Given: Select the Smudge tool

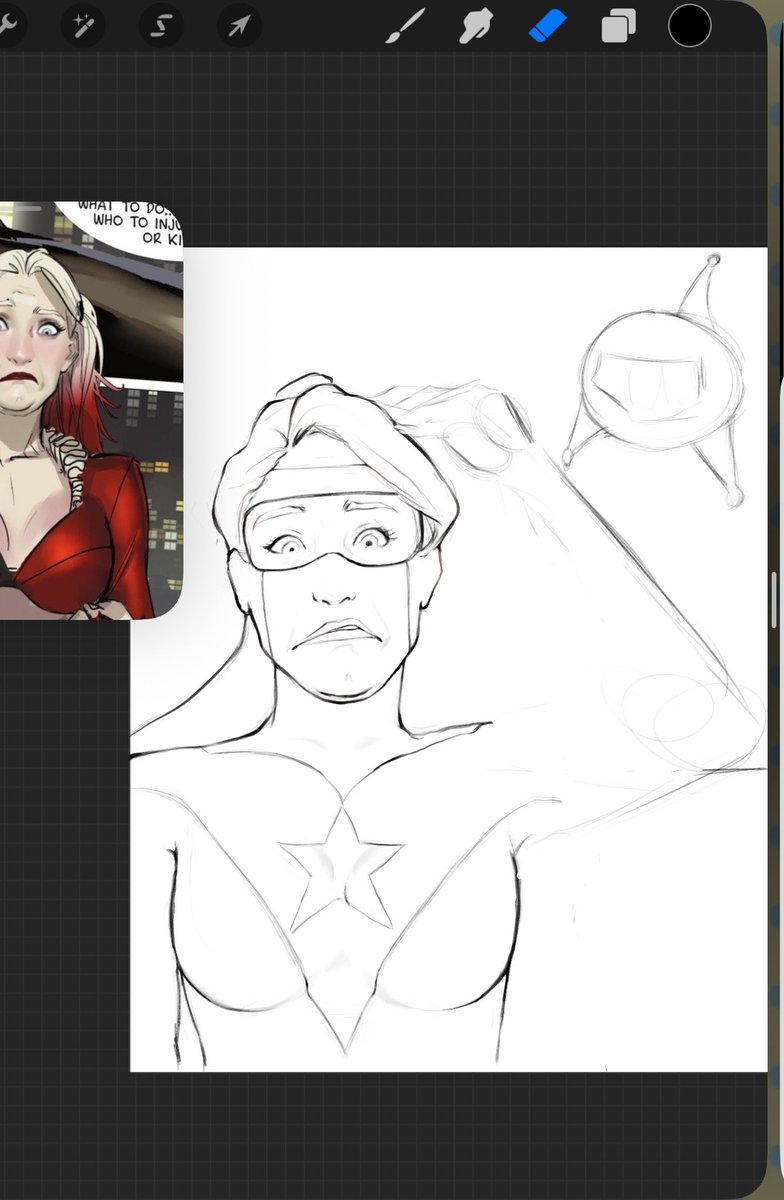Looking at the screenshot, I should pyautogui.click(x=476, y=27).
